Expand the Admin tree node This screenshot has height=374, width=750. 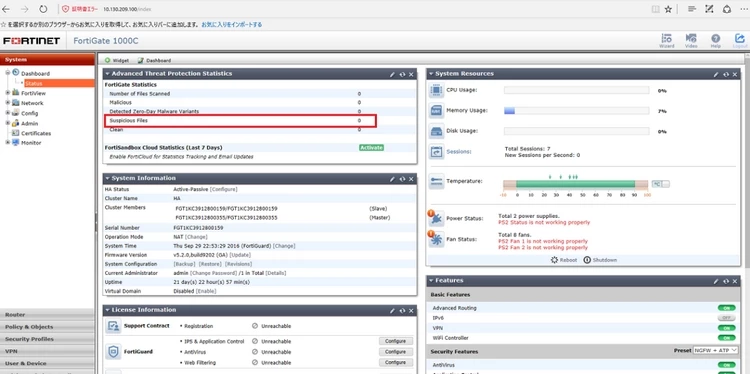[x=8, y=123]
